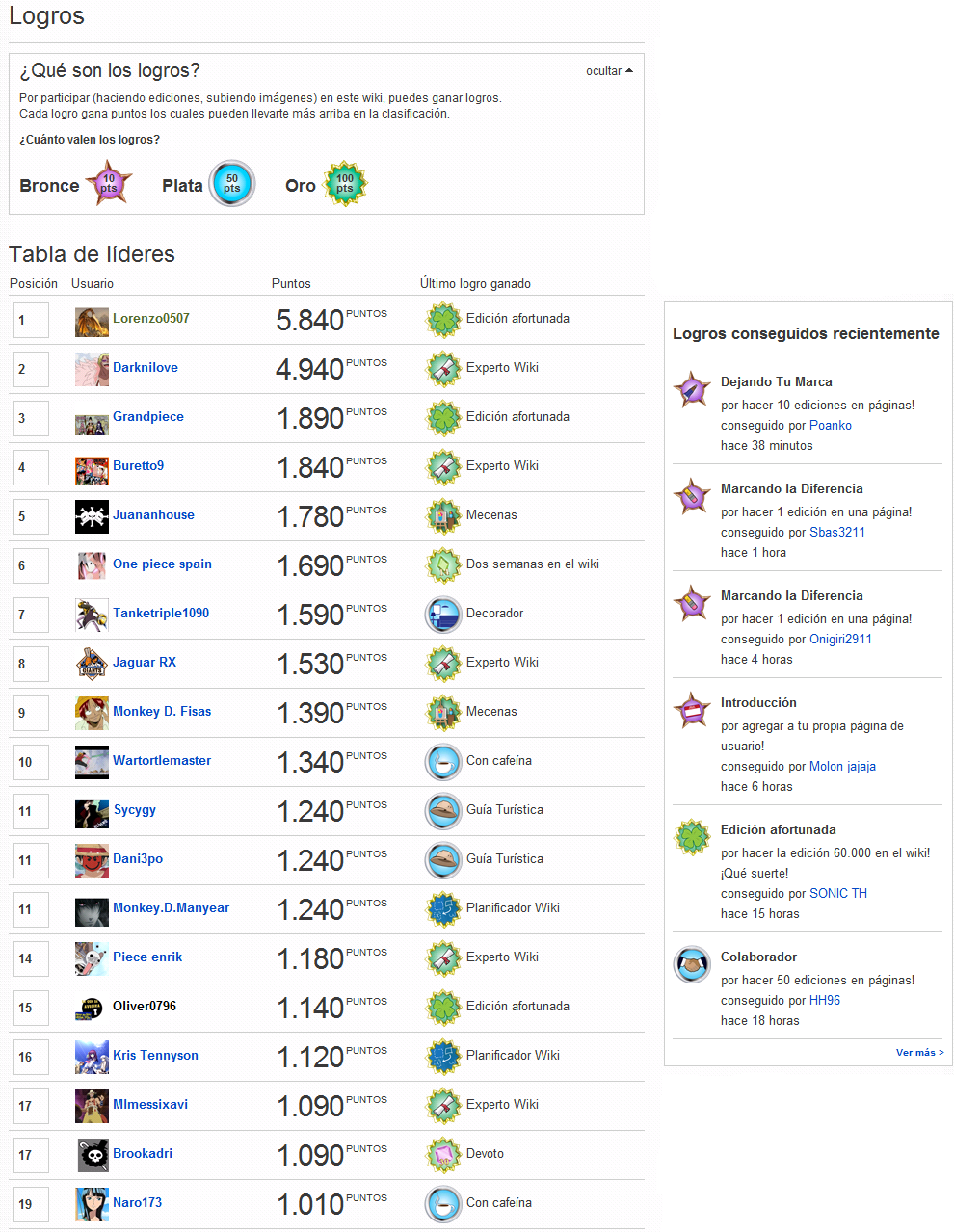Click the Decorador badge icon for Tanketriple1090
Screen dimensions: 954x1232
443,615
